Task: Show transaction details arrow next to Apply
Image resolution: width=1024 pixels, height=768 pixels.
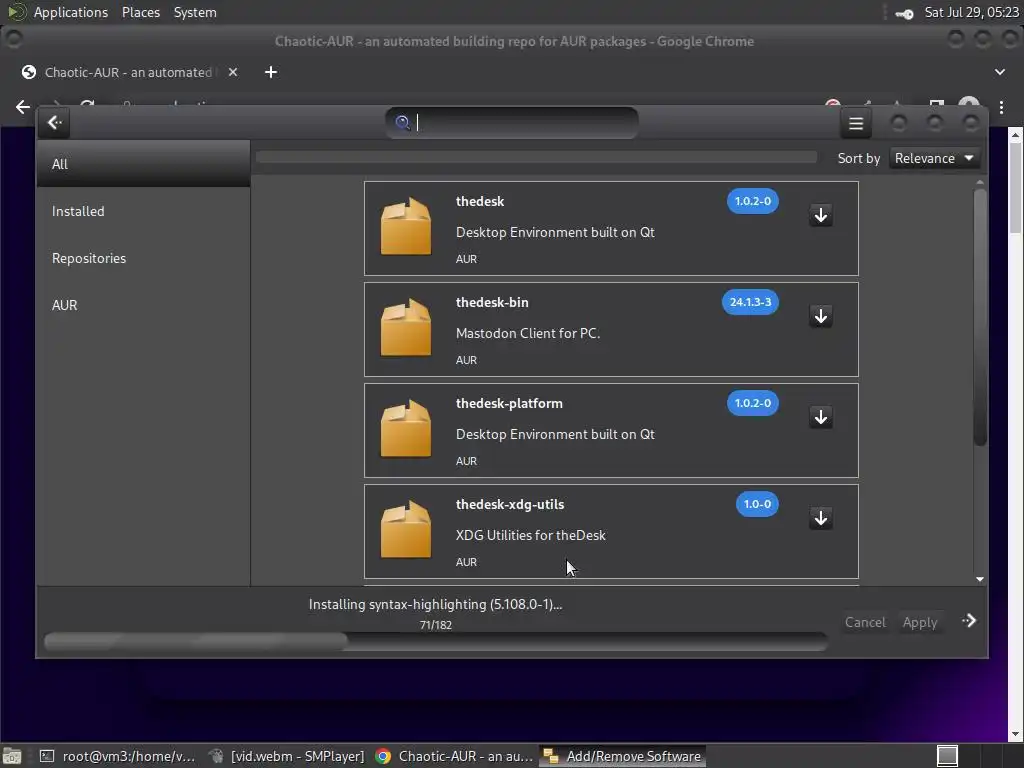Action: [x=969, y=620]
